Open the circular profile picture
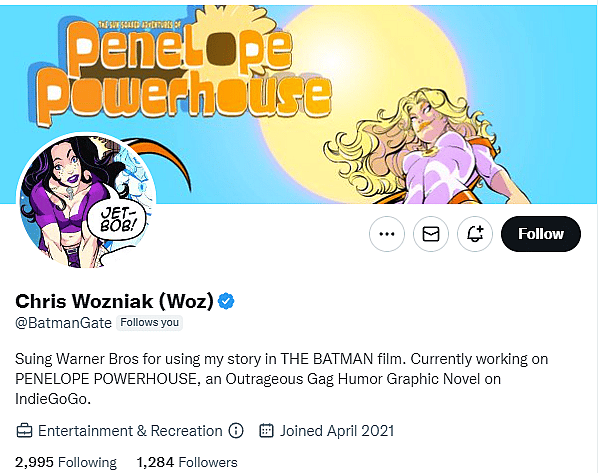599x473 pixels. point(86,201)
